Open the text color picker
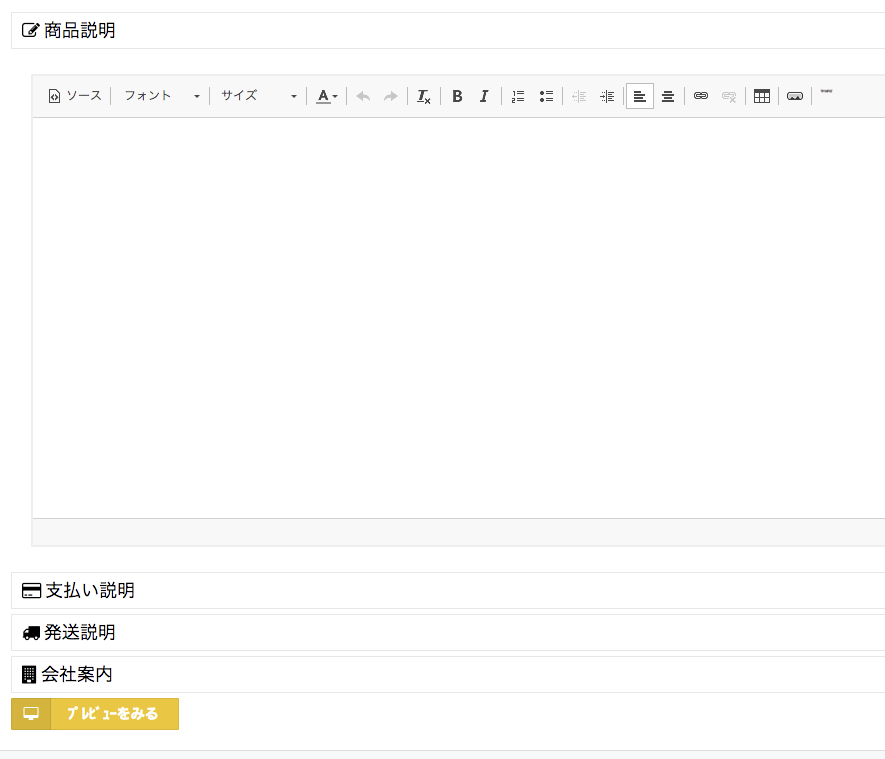 coord(327,96)
